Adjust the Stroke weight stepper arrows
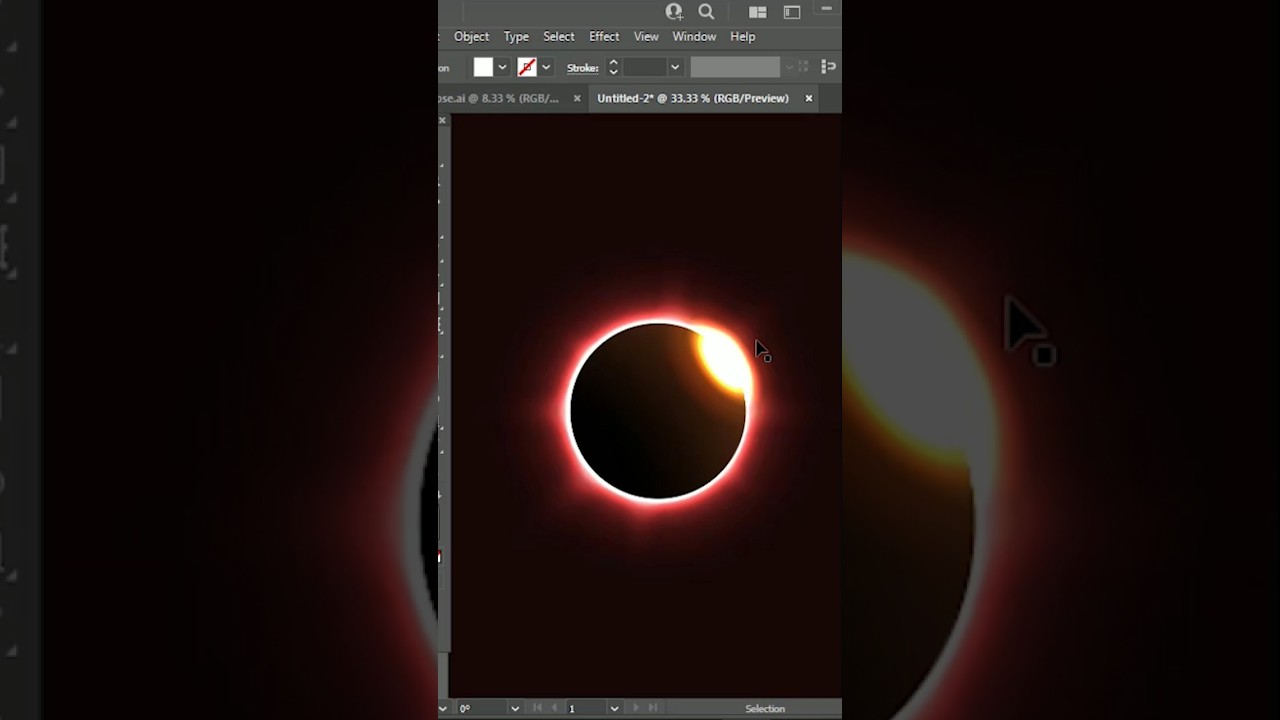 613,67
